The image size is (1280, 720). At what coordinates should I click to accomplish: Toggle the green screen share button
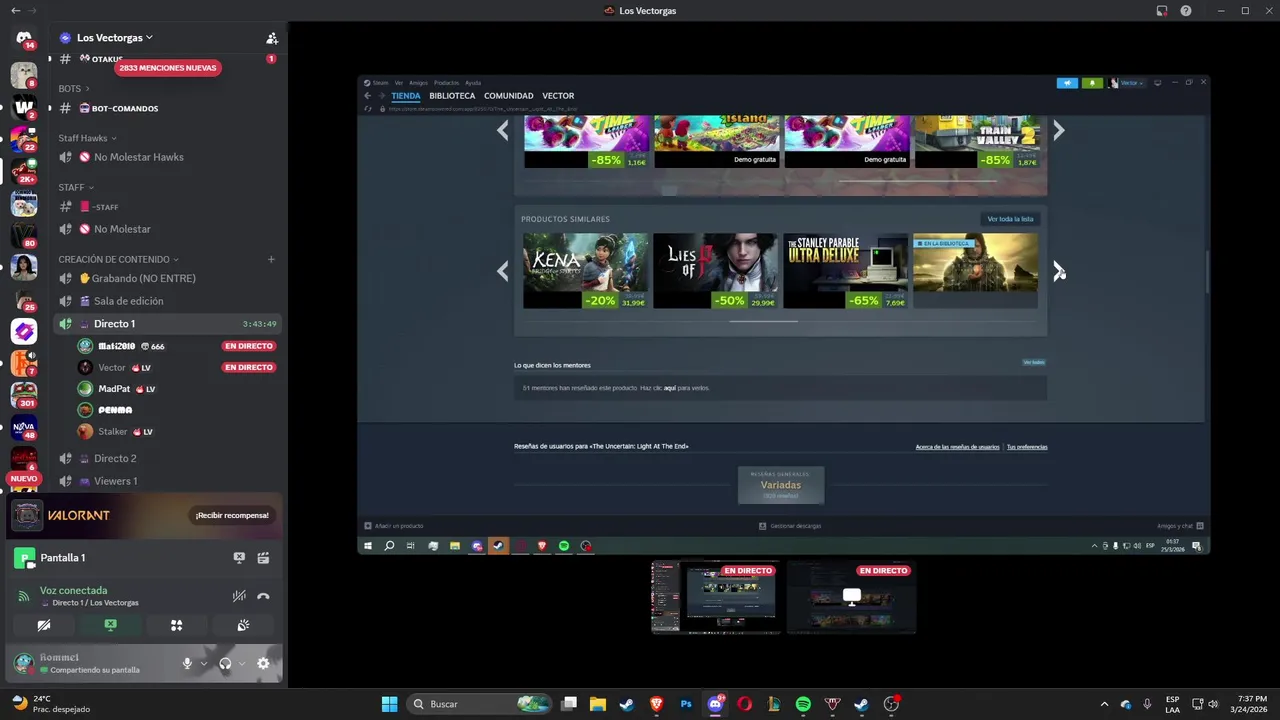[110, 625]
